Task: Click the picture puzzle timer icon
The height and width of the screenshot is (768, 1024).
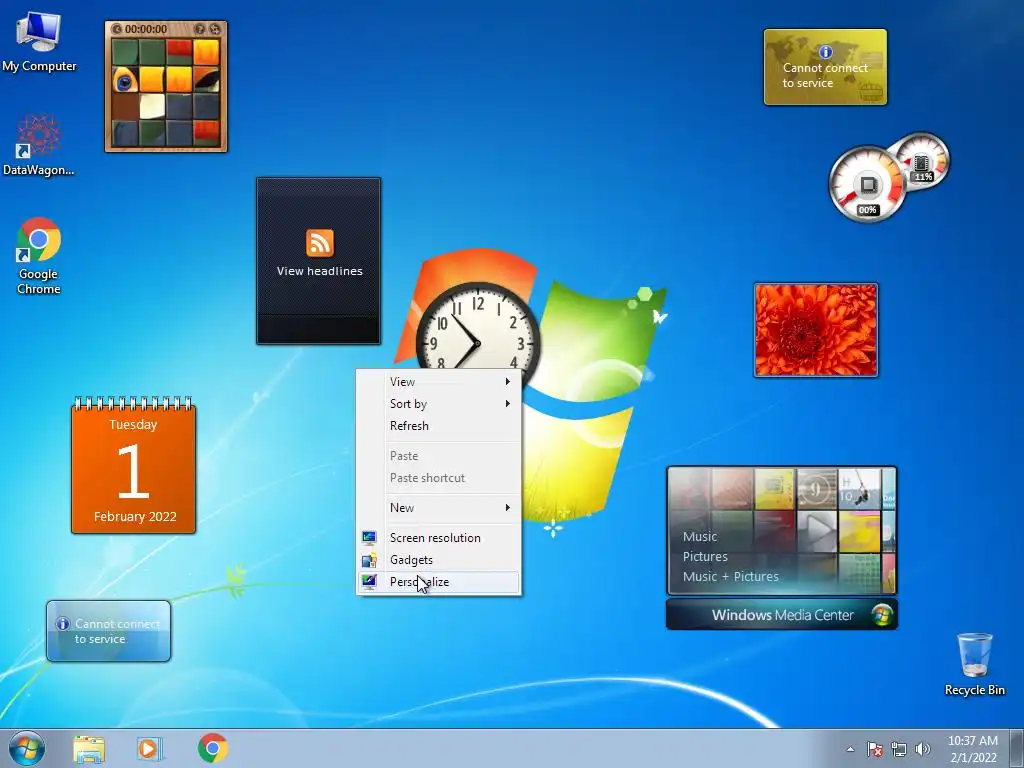Action: click(x=117, y=29)
